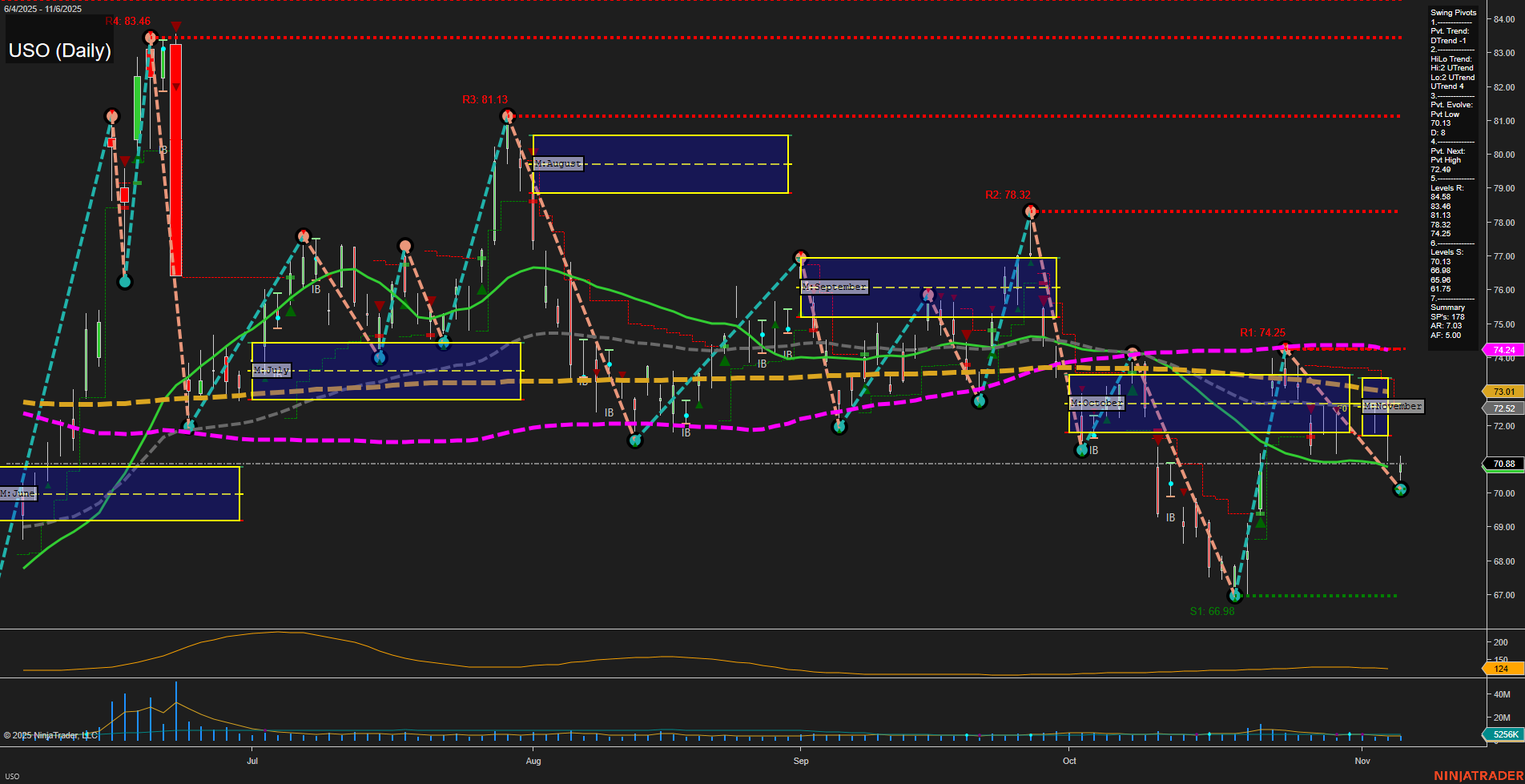This screenshot has height=784, width=1525.
Task: Select the M:October monthly range label
Action: (1096, 403)
